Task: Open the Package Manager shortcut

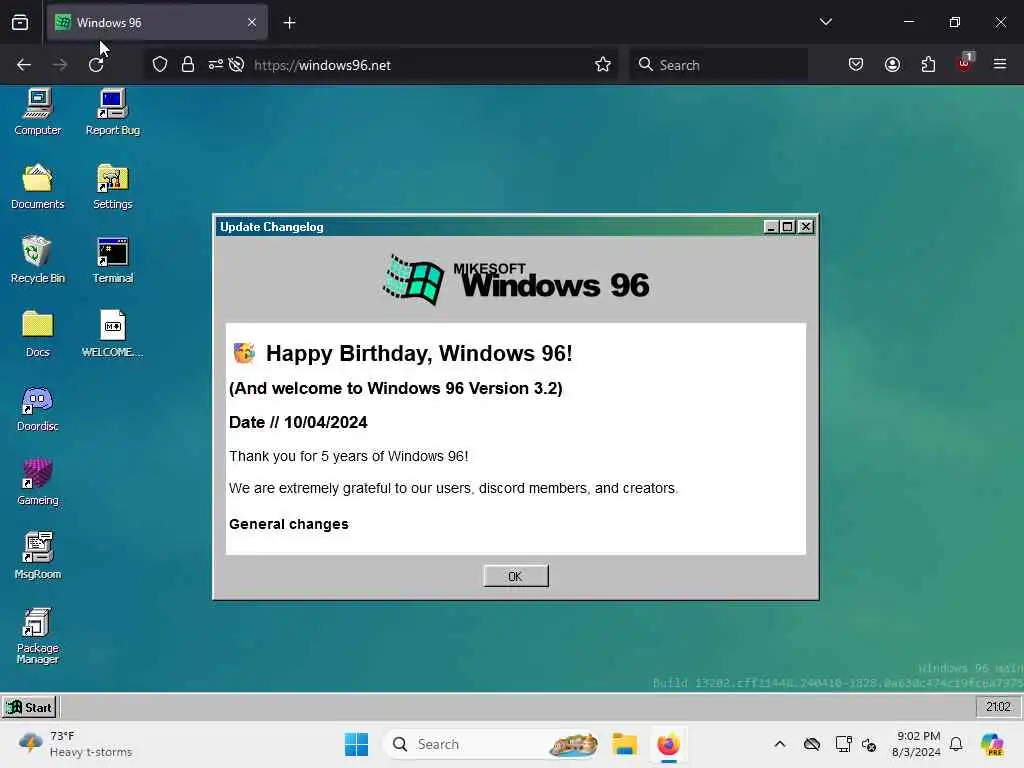Action: 38,635
